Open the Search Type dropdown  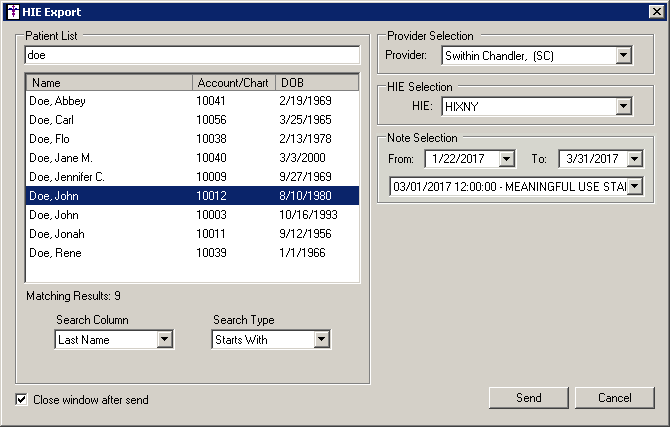pos(321,340)
